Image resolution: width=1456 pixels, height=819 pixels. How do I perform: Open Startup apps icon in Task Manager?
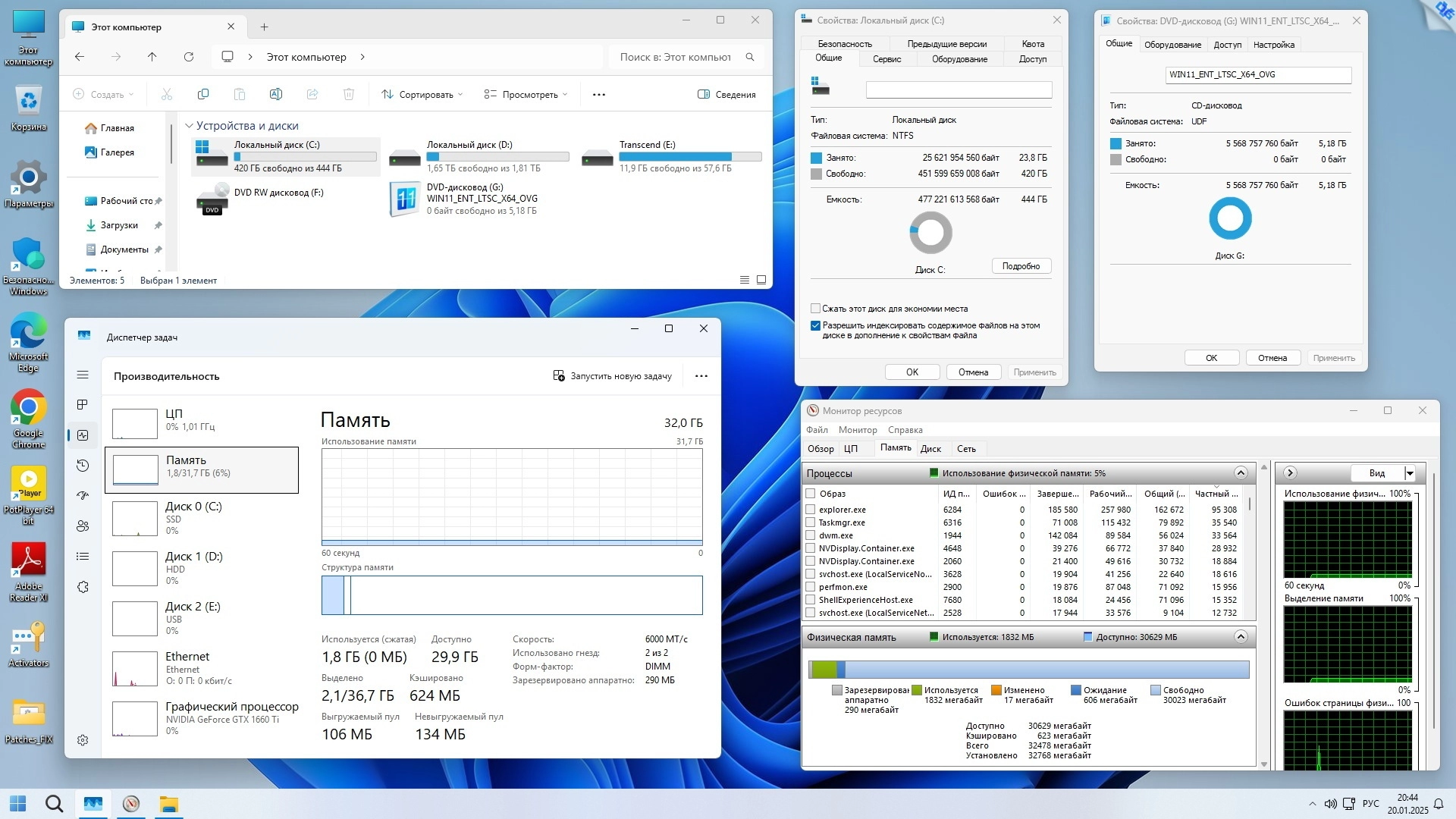83,496
